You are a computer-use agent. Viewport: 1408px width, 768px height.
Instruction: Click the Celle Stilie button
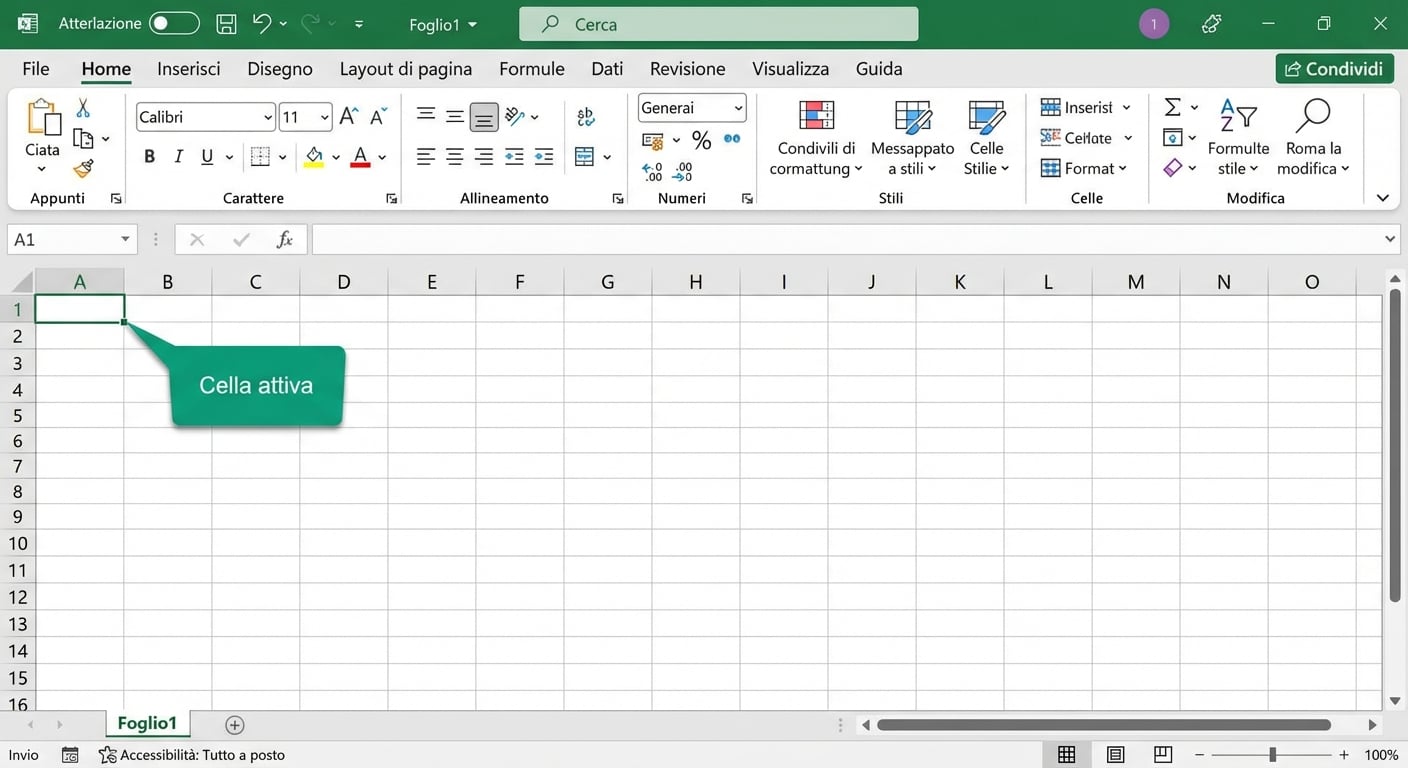986,138
